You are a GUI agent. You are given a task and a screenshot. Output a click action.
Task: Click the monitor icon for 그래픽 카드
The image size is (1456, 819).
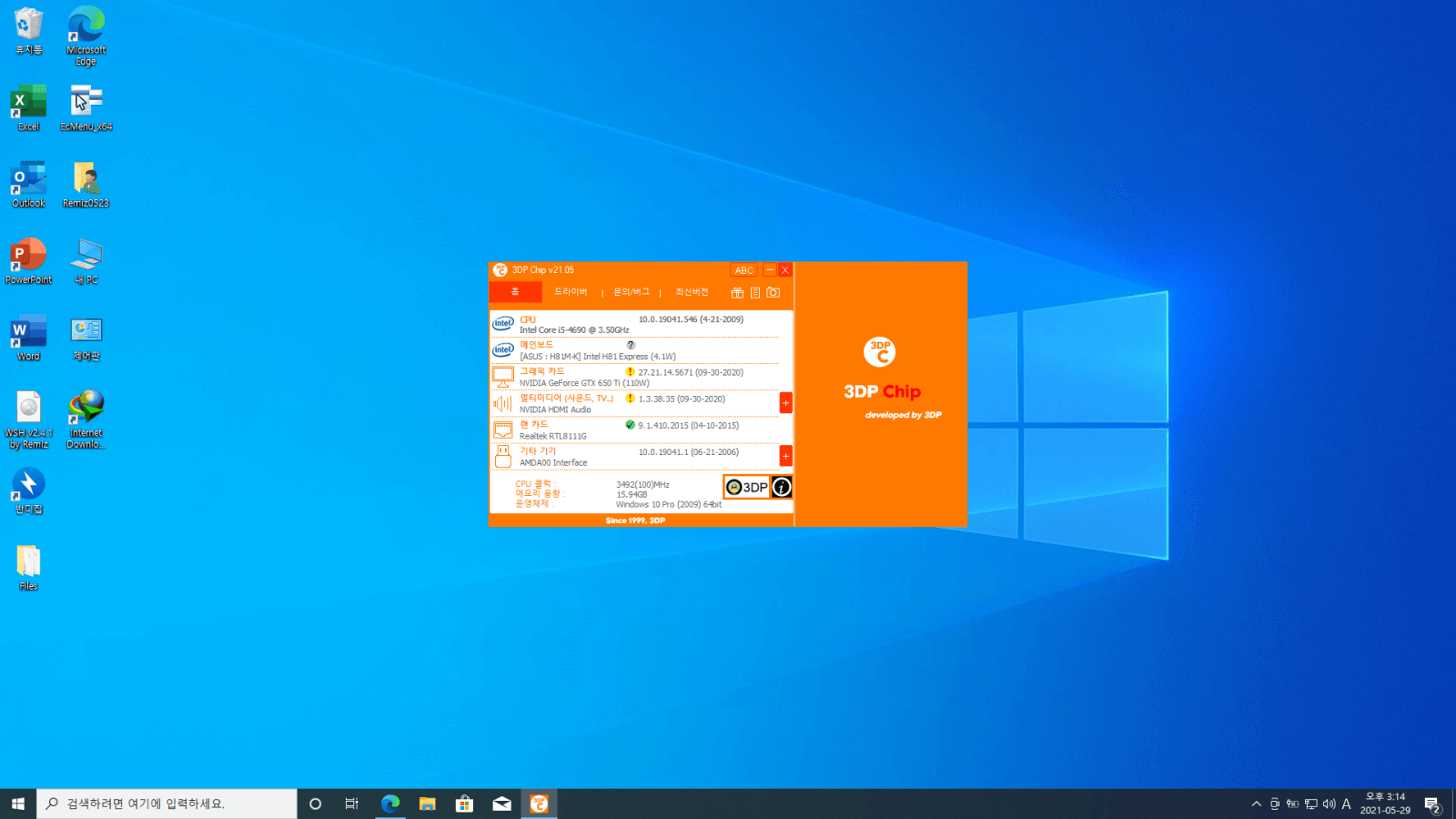[x=503, y=376]
